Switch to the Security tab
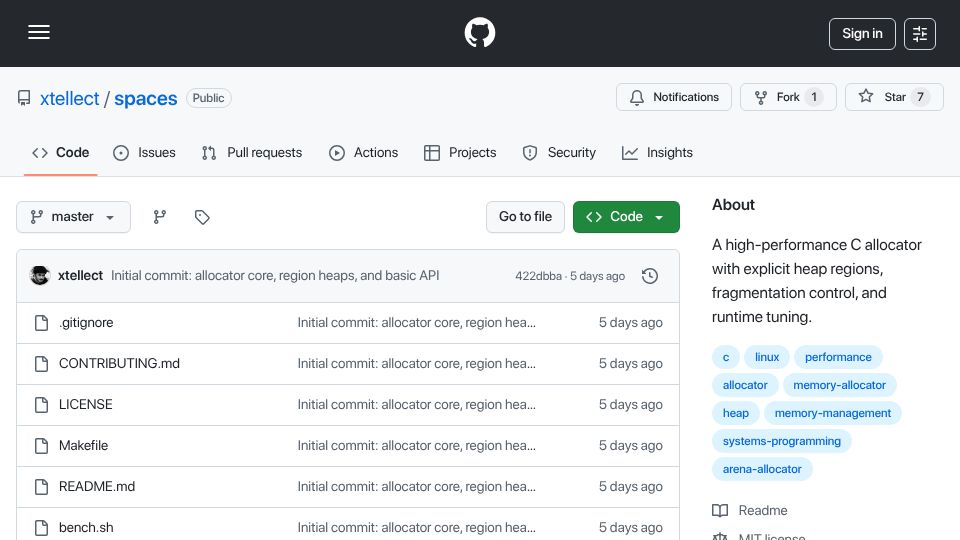This screenshot has width=960, height=540. click(559, 152)
